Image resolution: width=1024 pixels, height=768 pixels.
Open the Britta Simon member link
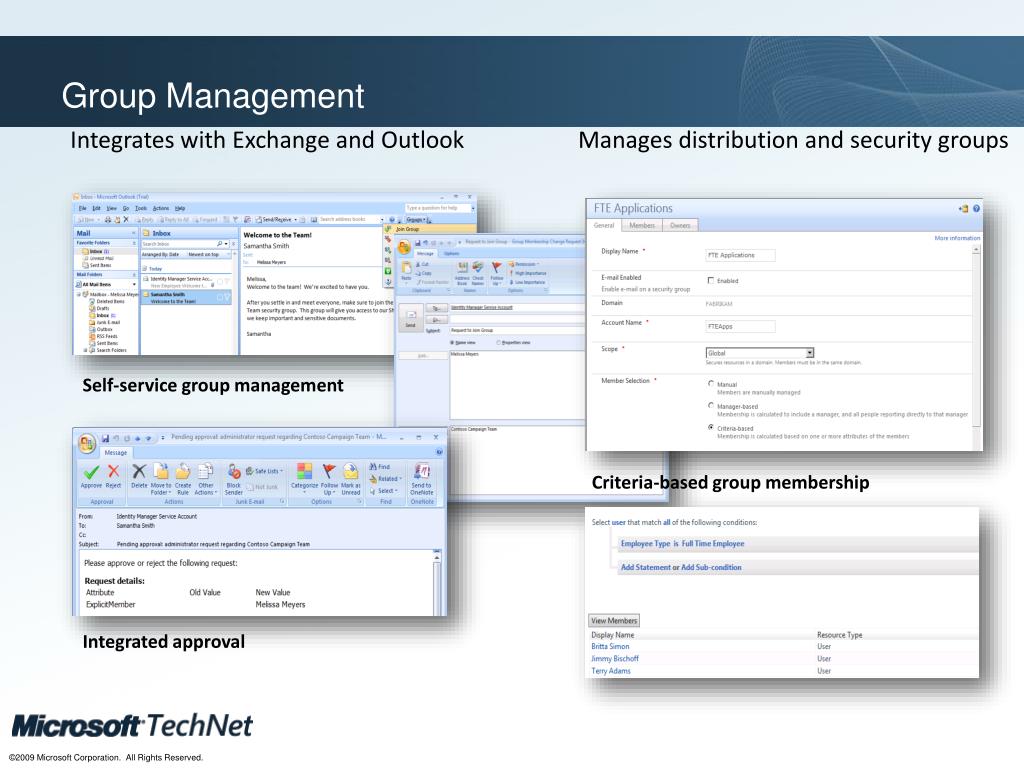[611, 647]
